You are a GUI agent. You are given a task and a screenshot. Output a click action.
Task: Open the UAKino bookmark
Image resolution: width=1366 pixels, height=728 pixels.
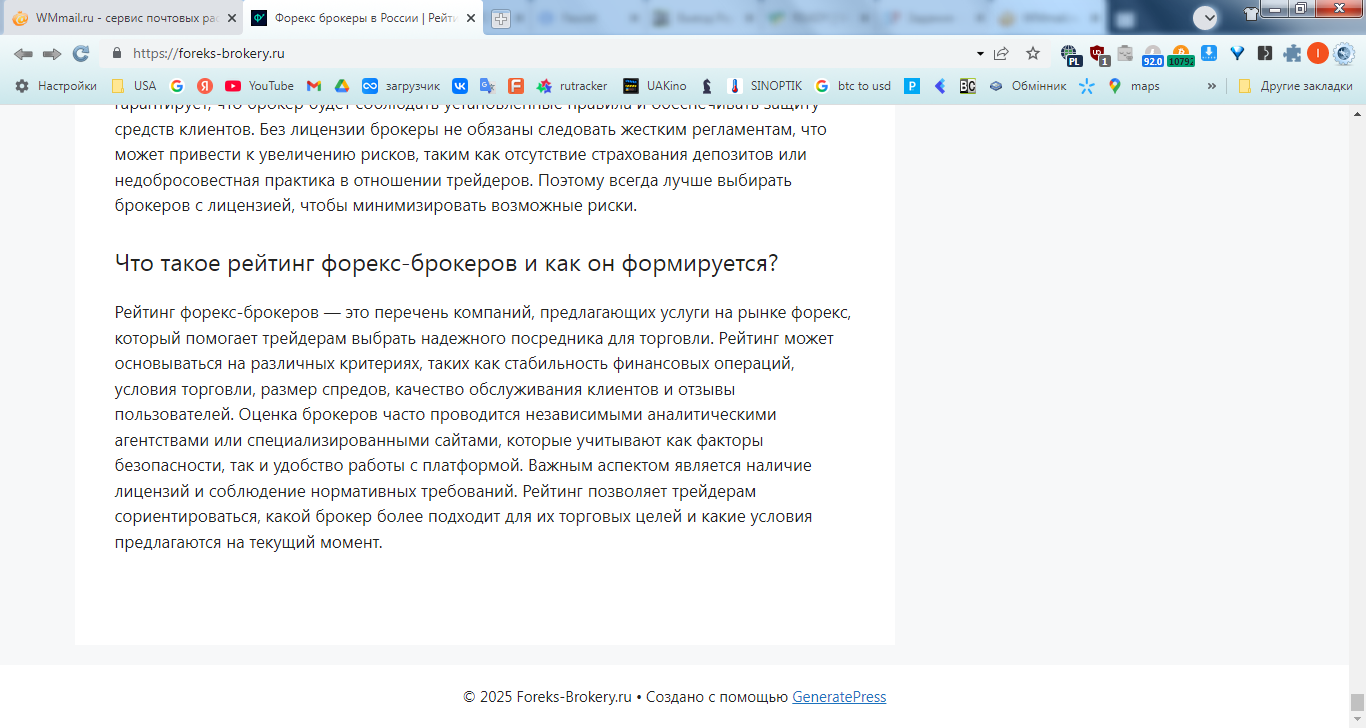click(655, 86)
